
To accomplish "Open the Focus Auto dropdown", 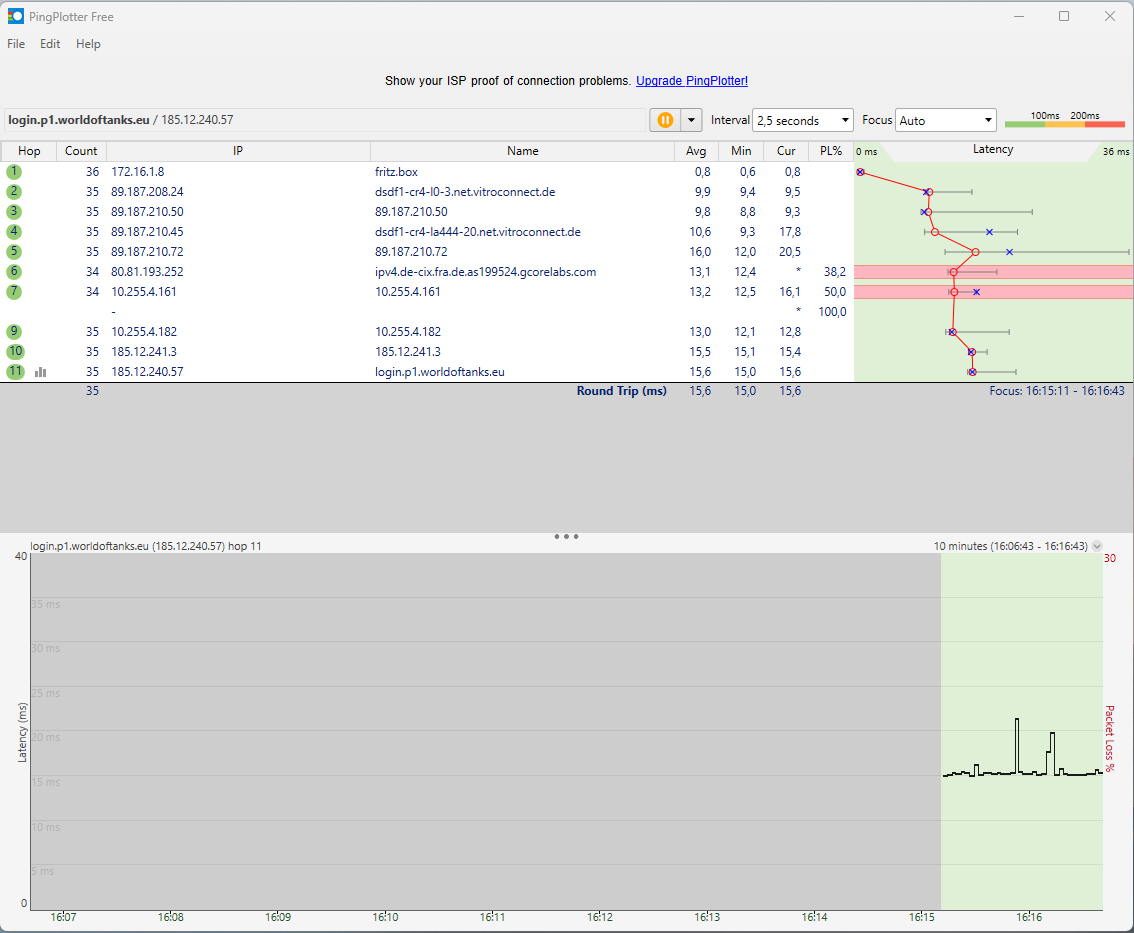I will tap(945, 120).
